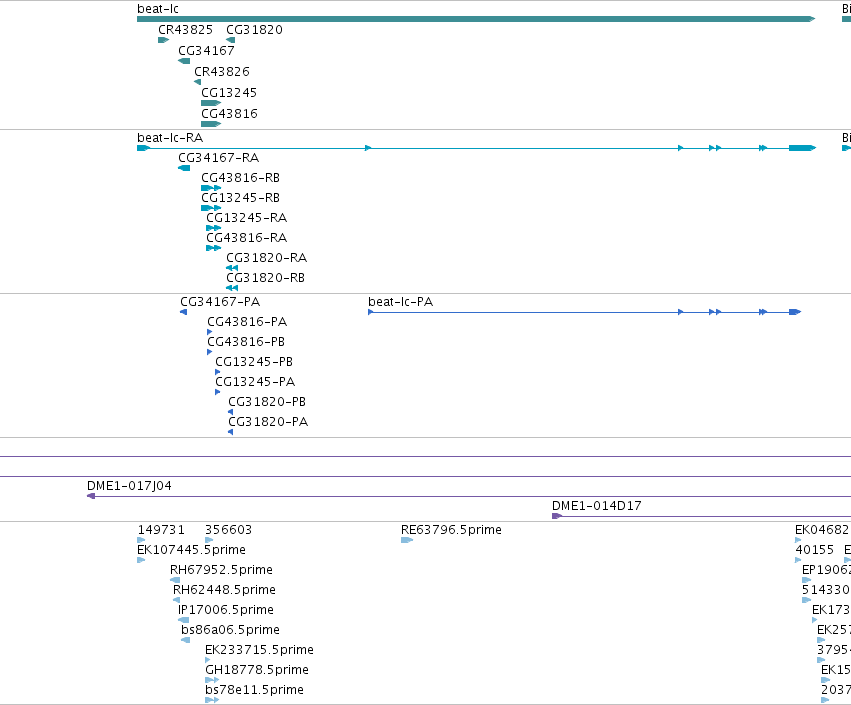Image resolution: width=851 pixels, height=705 pixels.
Task: Select the beat-Ic gene bar
Action: pos(476,19)
